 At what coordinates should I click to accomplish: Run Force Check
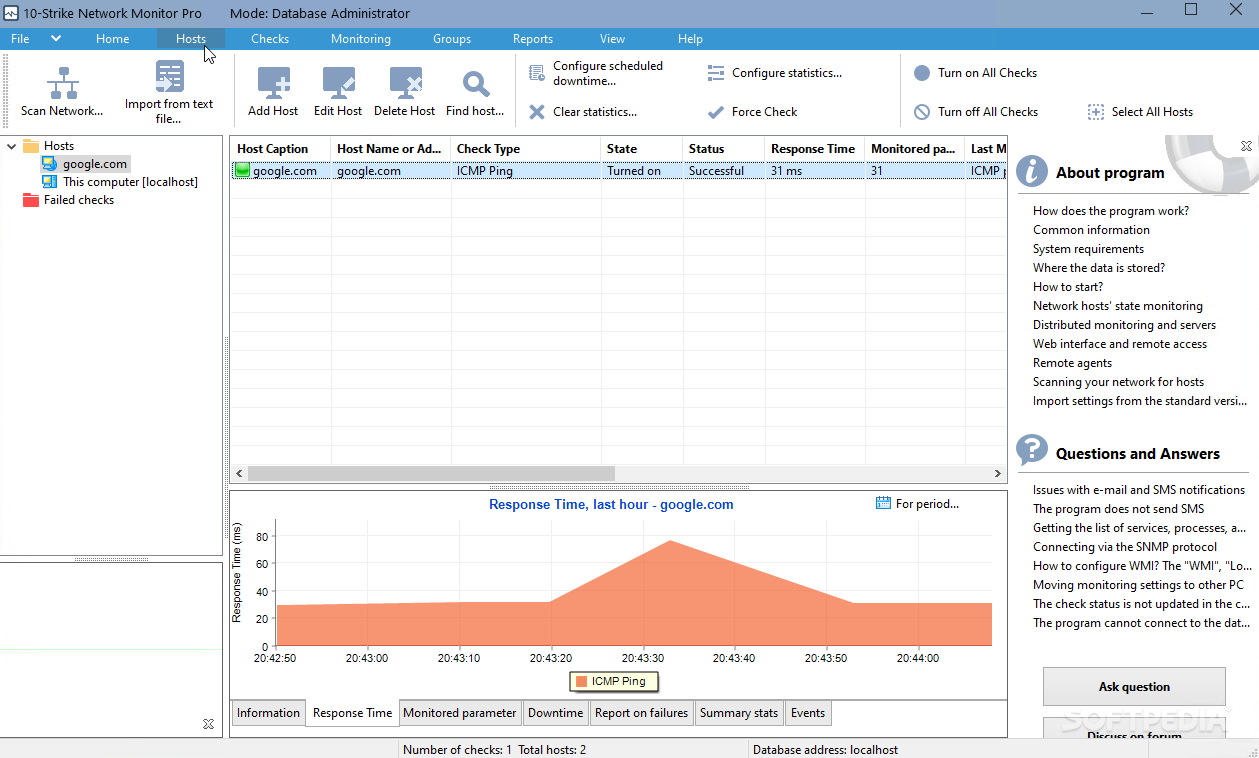point(752,112)
